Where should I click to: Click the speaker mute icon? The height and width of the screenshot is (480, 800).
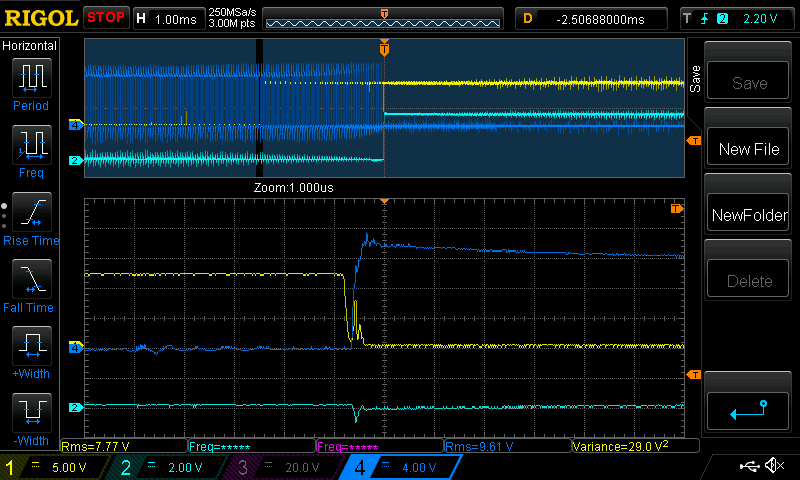[773, 466]
